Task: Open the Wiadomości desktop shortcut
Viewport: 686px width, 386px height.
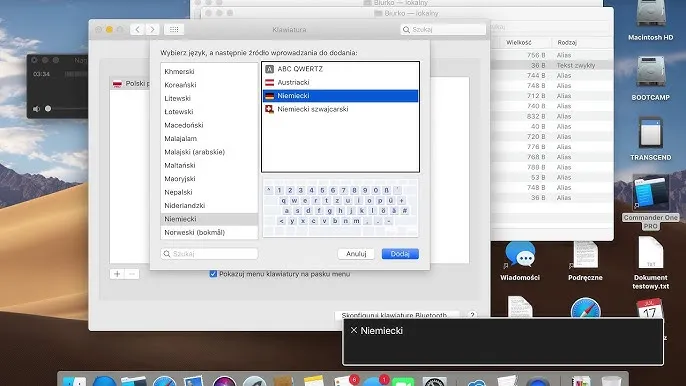Action: point(520,255)
